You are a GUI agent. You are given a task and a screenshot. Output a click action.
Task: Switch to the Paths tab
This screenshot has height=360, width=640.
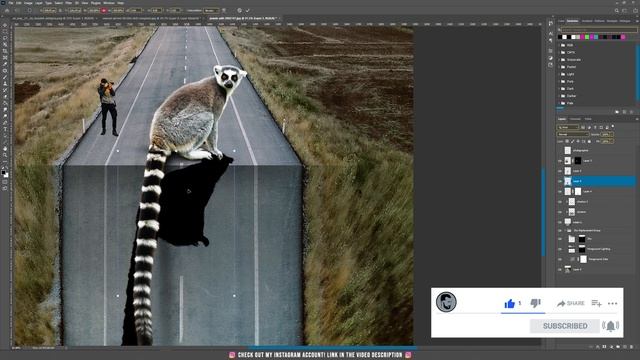point(588,119)
